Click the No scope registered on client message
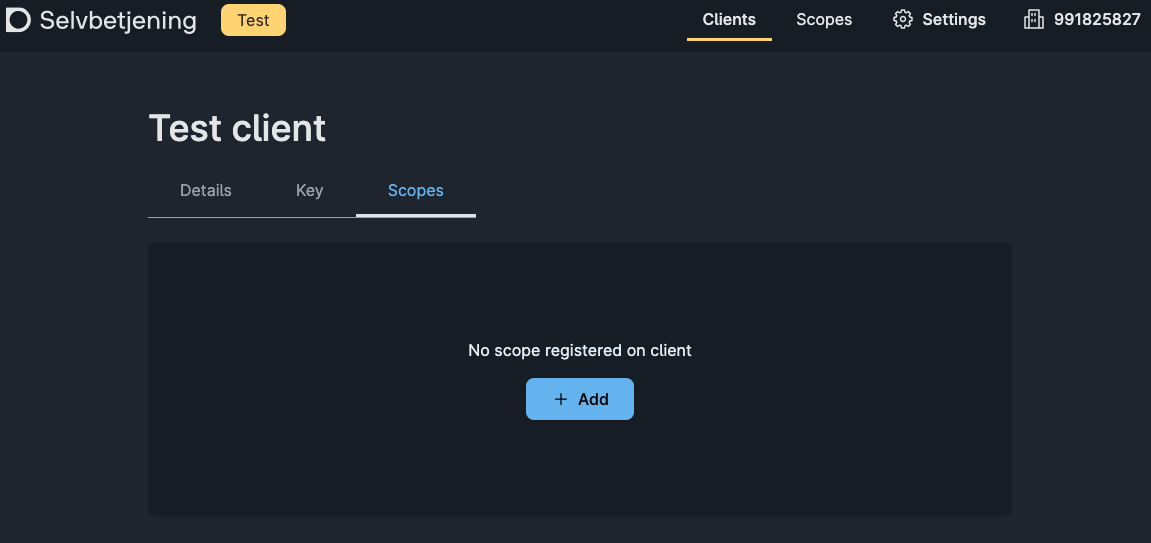 pos(580,351)
